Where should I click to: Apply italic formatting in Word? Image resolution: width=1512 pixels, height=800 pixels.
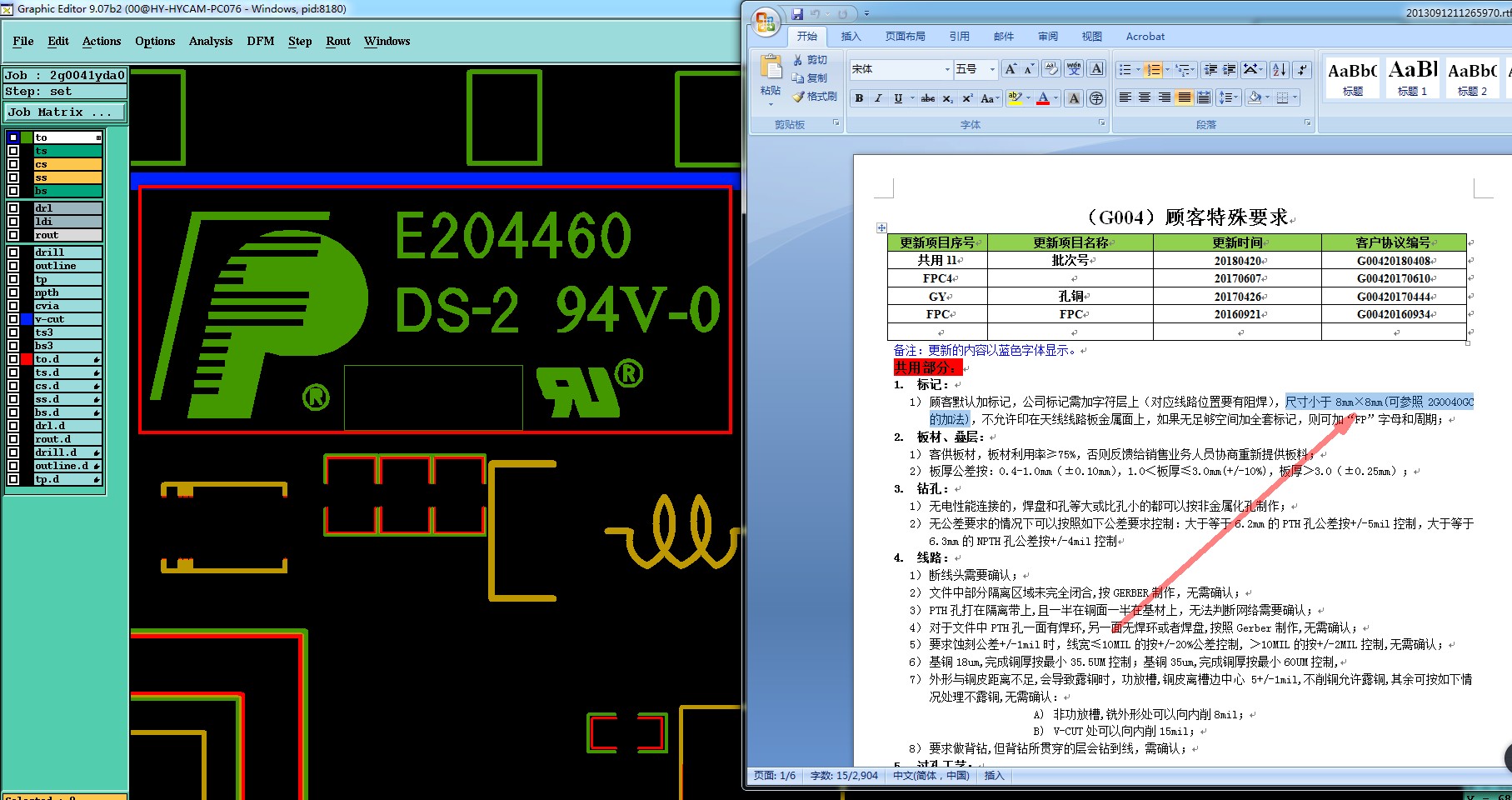(878, 98)
